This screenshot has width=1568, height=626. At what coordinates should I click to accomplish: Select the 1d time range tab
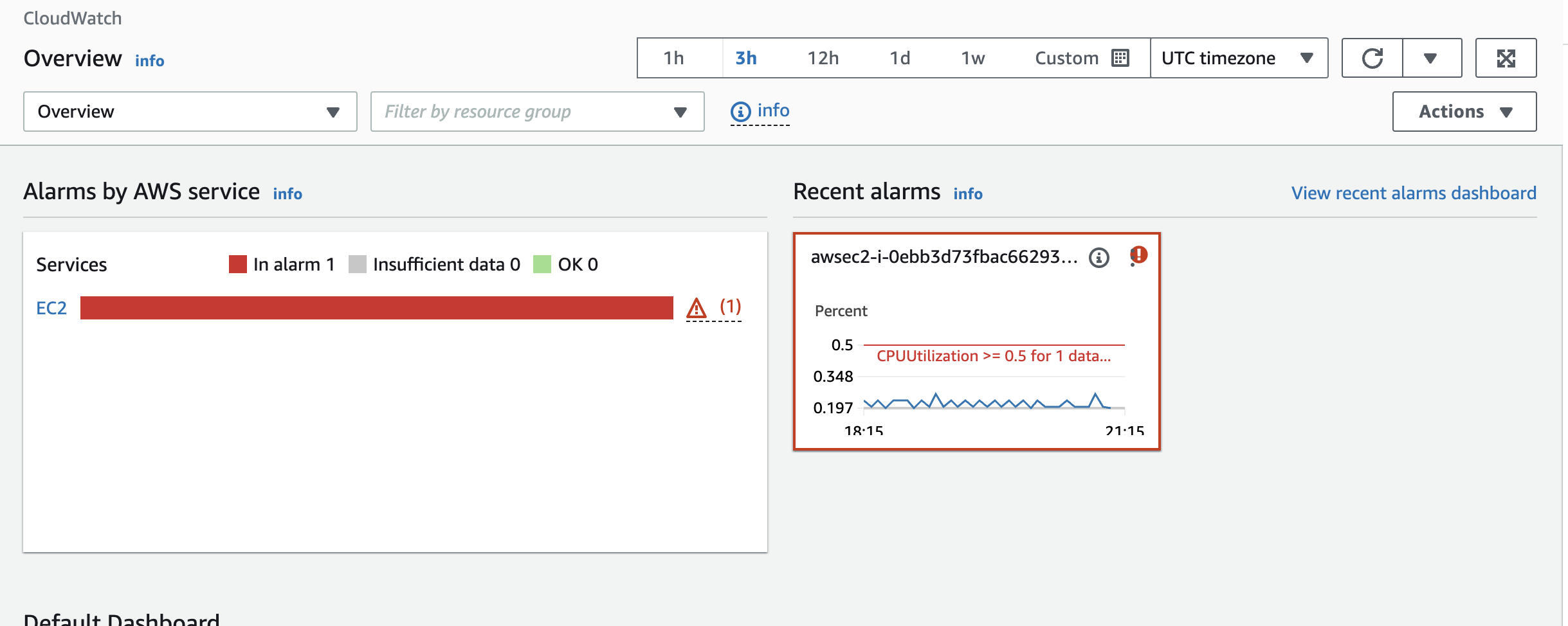(899, 58)
